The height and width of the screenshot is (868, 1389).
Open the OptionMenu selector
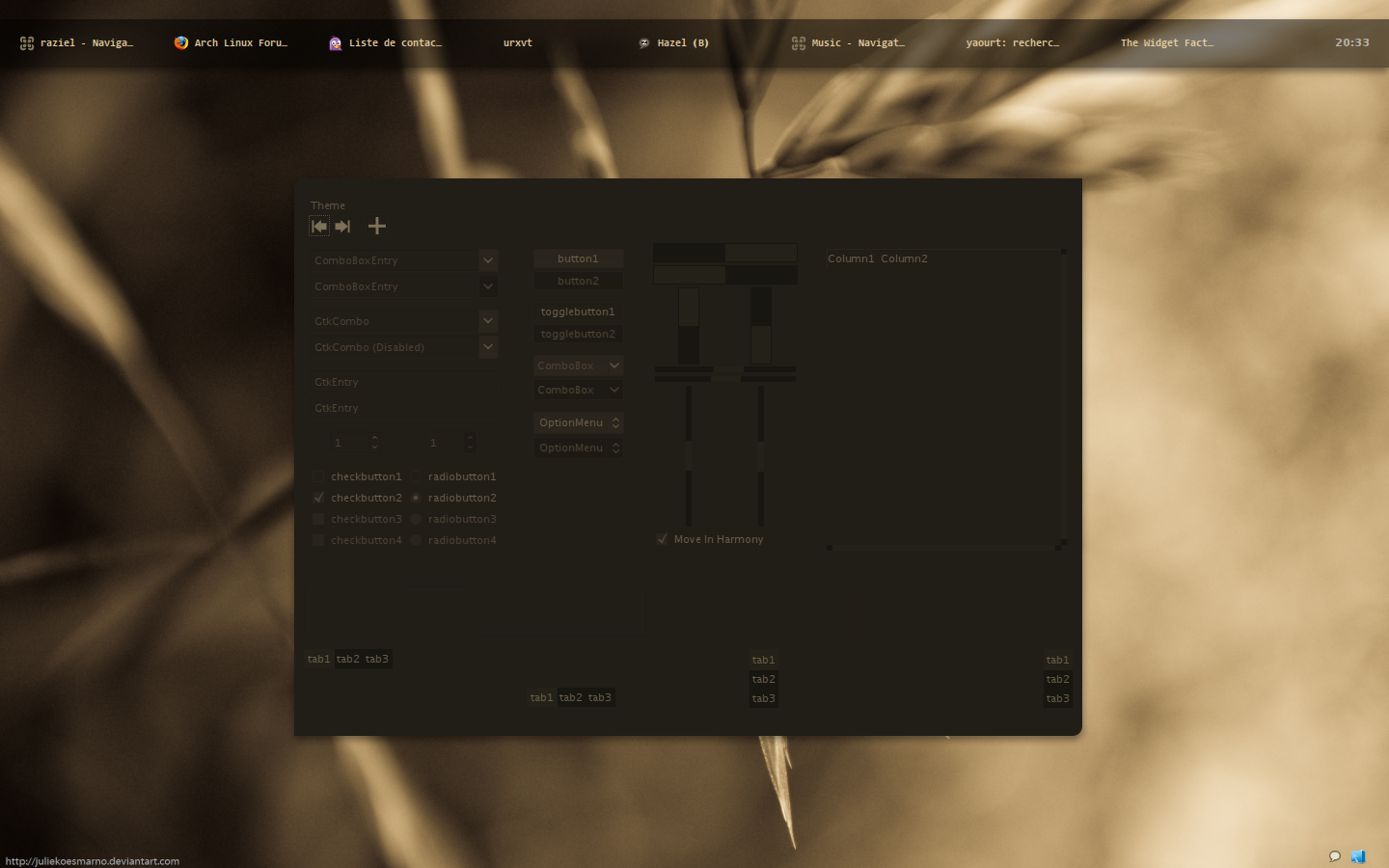(x=578, y=422)
